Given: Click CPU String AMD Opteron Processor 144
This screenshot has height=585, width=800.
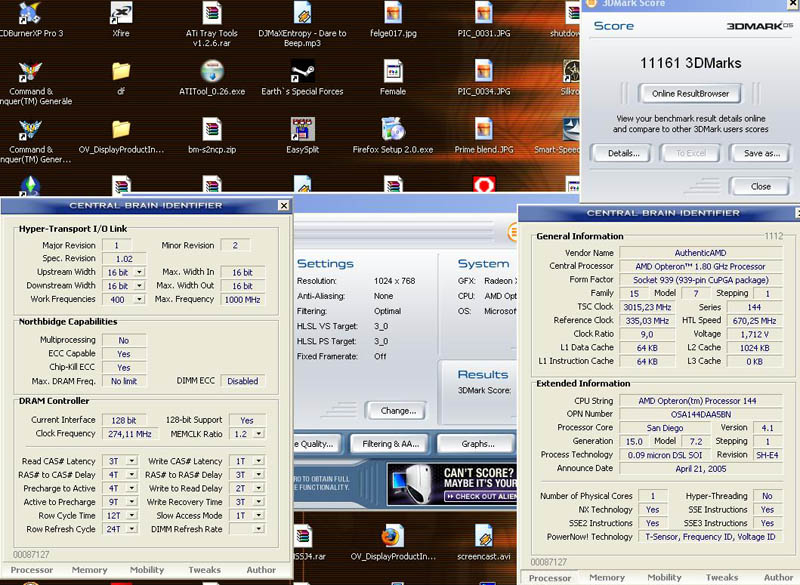Looking at the screenshot, I should pos(701,401).
